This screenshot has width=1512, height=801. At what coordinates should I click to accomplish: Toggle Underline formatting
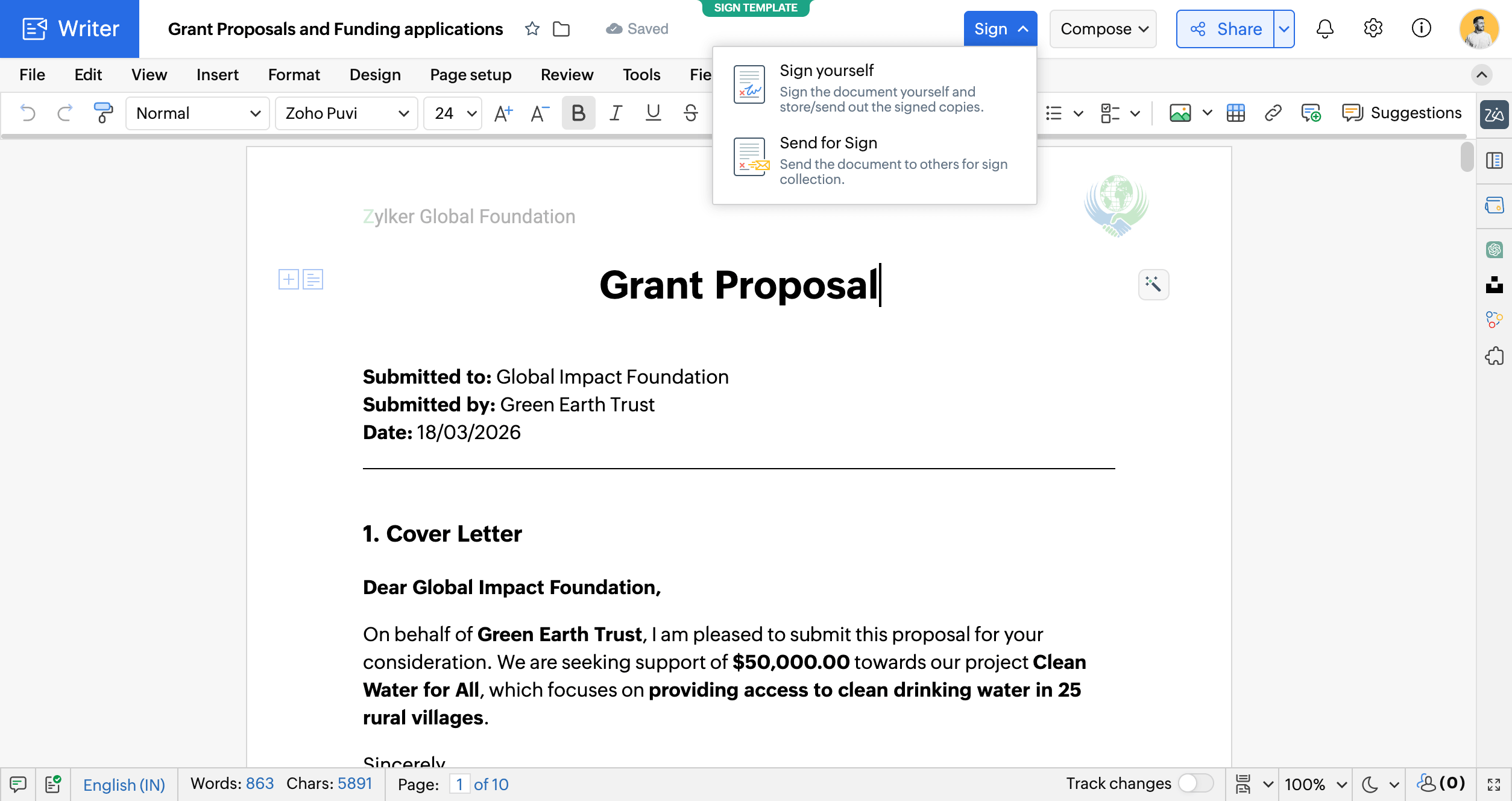pyautogui.click(x=653, y=113)
